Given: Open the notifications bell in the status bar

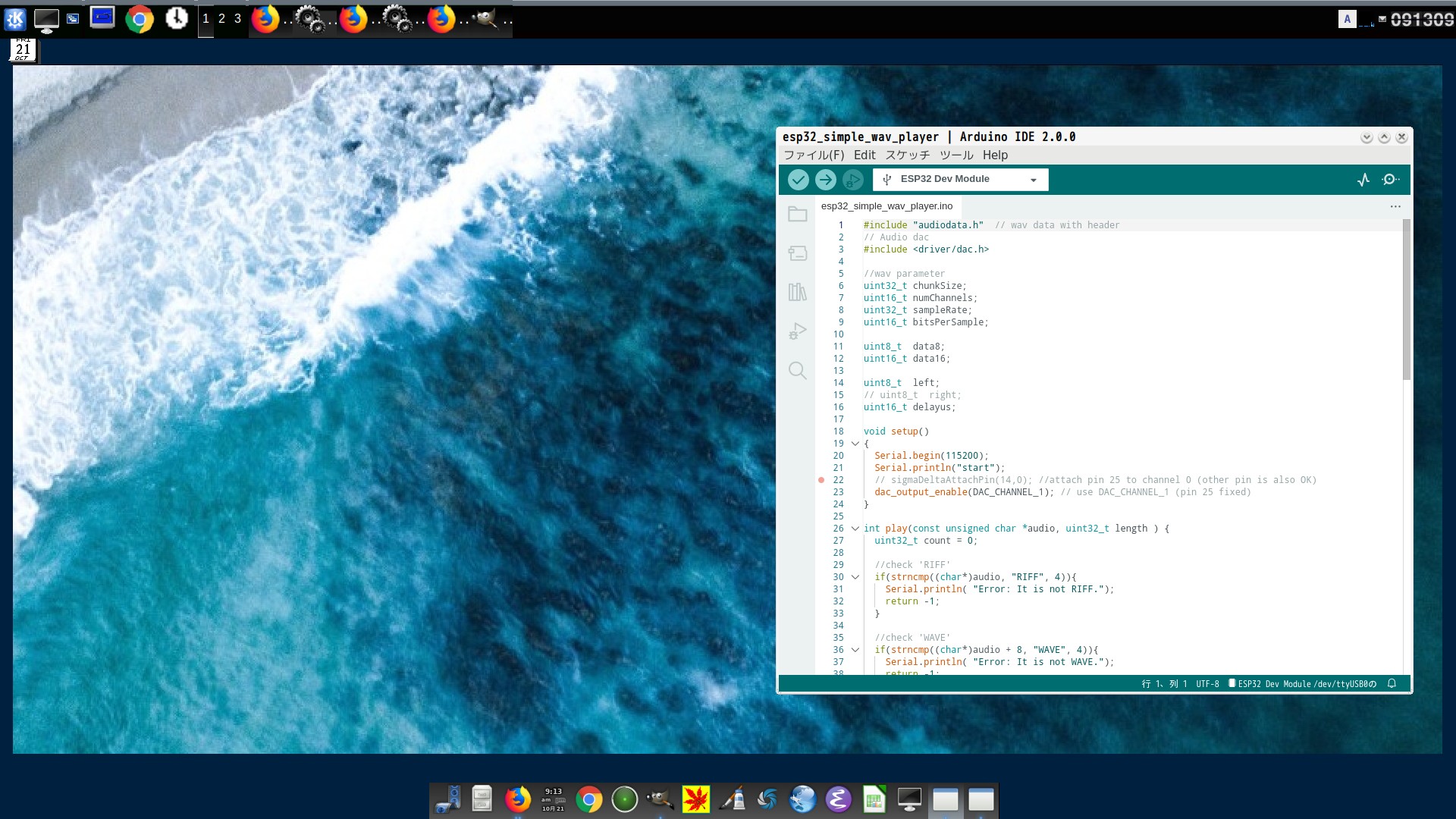Looking at the screenshot, I should pyautogui.click(x=1392, y=683).
